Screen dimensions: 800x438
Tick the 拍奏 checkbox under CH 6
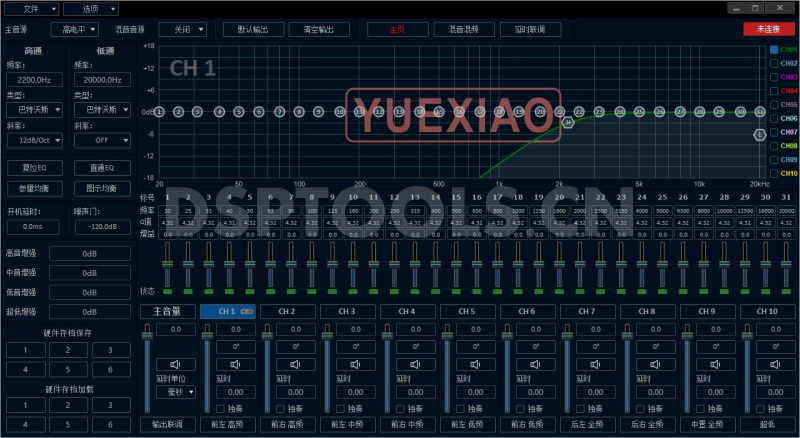click(520, 408)
